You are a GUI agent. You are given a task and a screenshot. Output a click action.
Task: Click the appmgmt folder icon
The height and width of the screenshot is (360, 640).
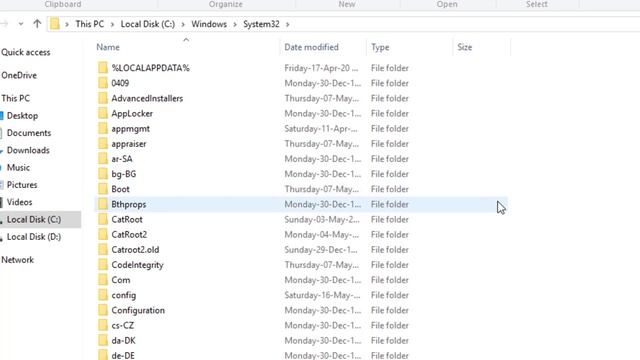point(103,128)
